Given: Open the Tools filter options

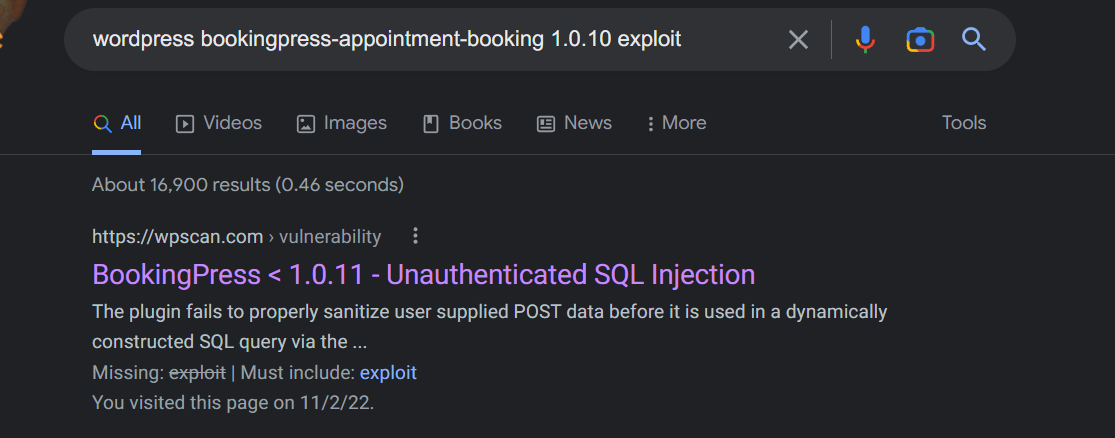Looking at the screenshot, I should tap(964, 123).
